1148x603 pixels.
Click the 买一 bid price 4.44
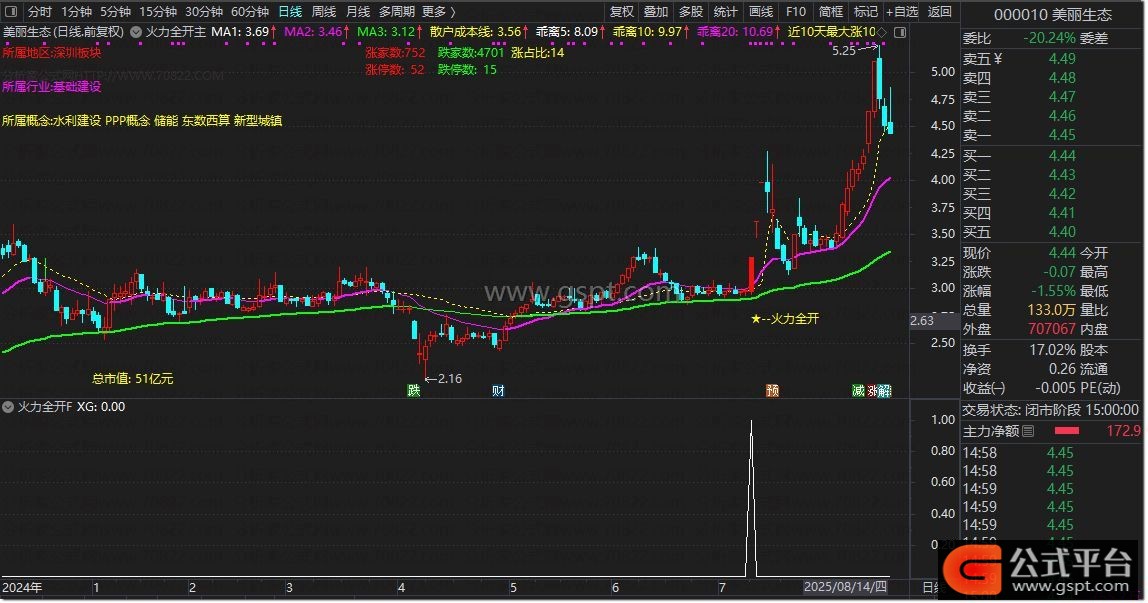pyautogui.click(x=1062, y=155)
